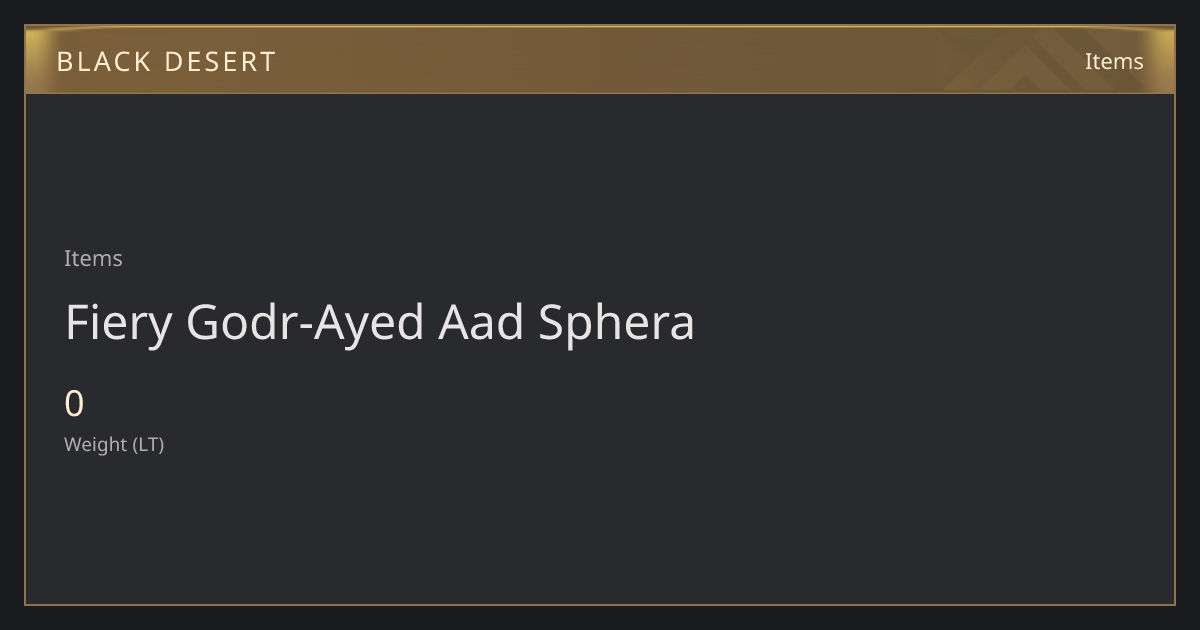Click the word Godr-Ayed in the title

(x=307, y=323)
